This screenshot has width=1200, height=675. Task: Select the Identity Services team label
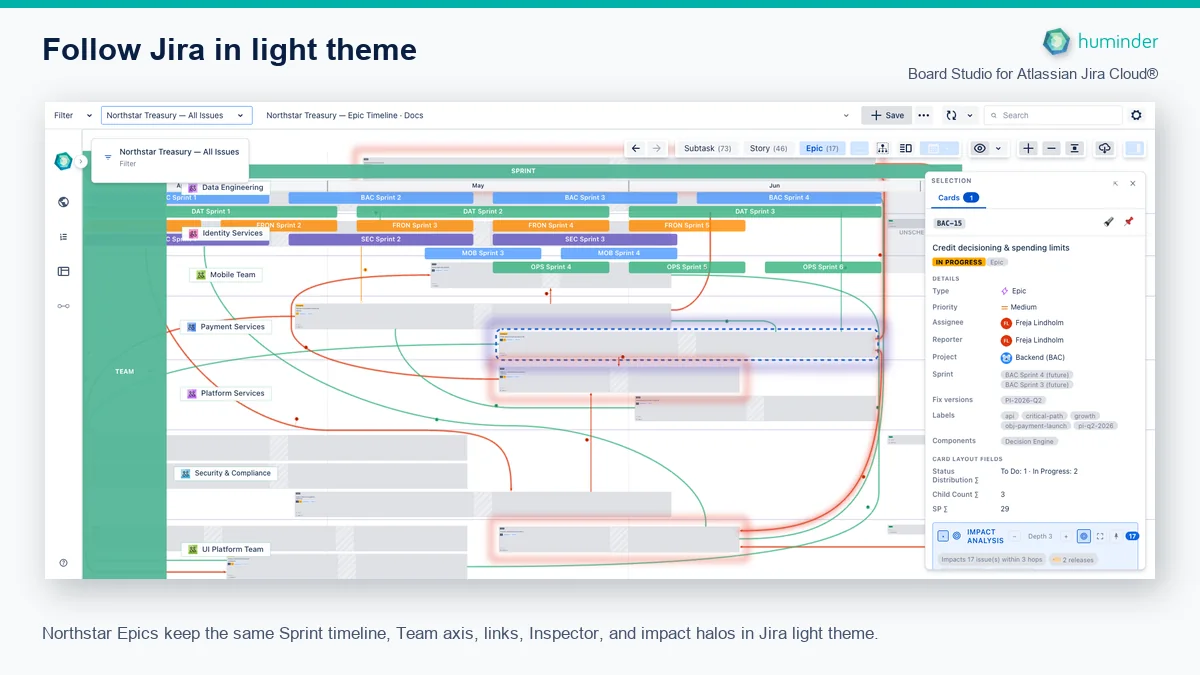225,233
